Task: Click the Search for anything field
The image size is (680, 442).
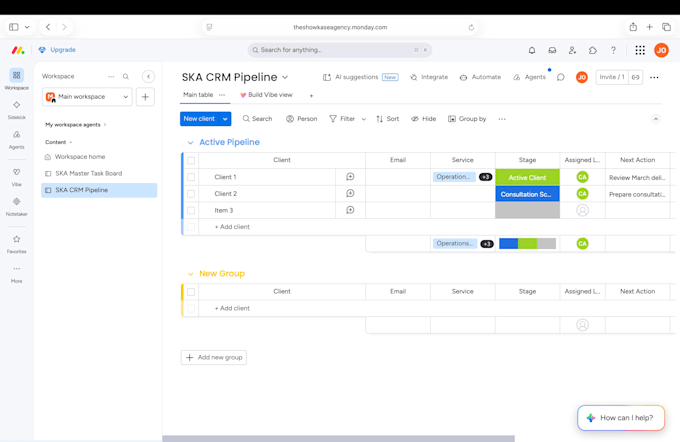Action: coord(340,50)
